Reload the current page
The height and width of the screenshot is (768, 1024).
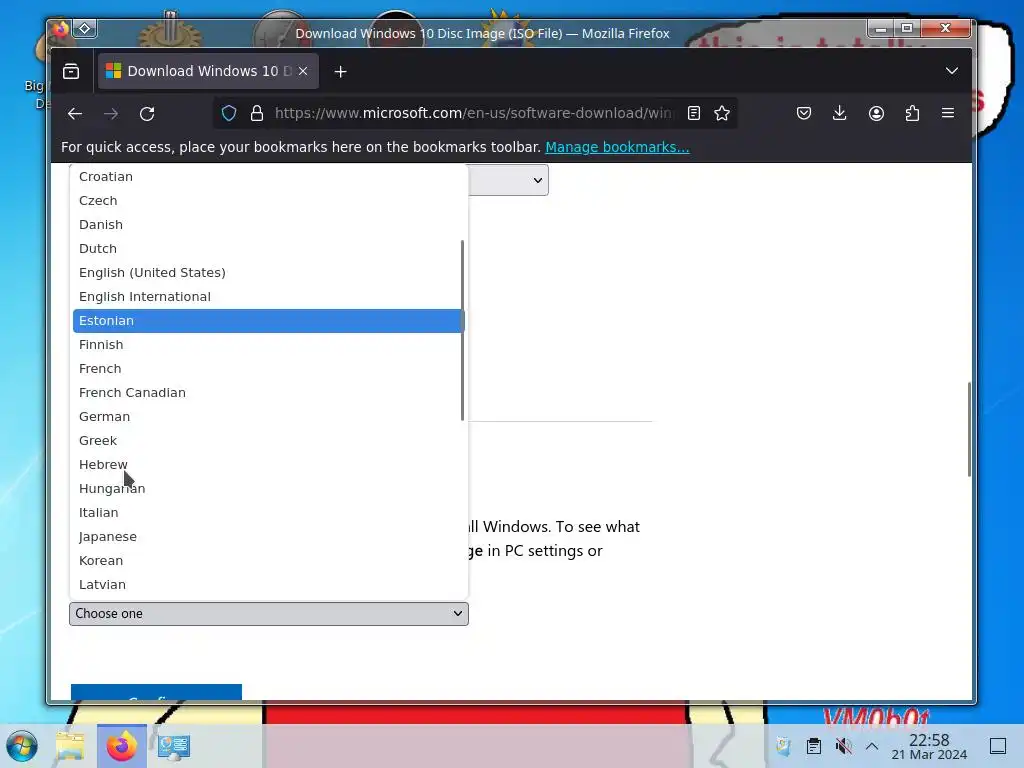[x=147, y=114]
